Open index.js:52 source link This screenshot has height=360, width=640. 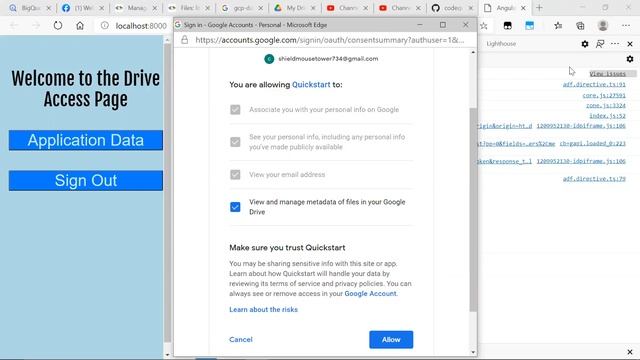click(607, 116)
